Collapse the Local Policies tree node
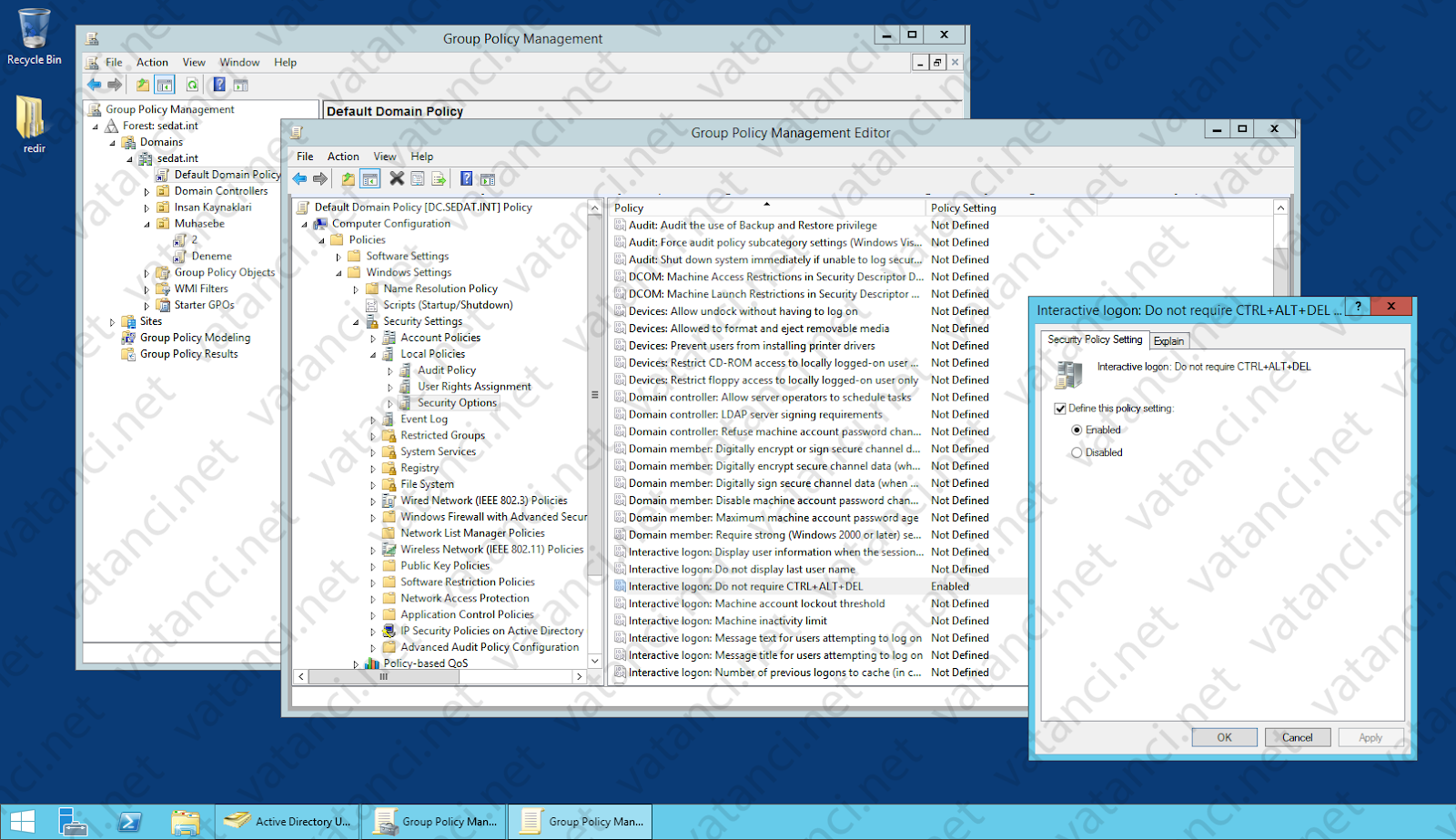1456x840 pixels. pyautogui.click(x=373, y=355)
